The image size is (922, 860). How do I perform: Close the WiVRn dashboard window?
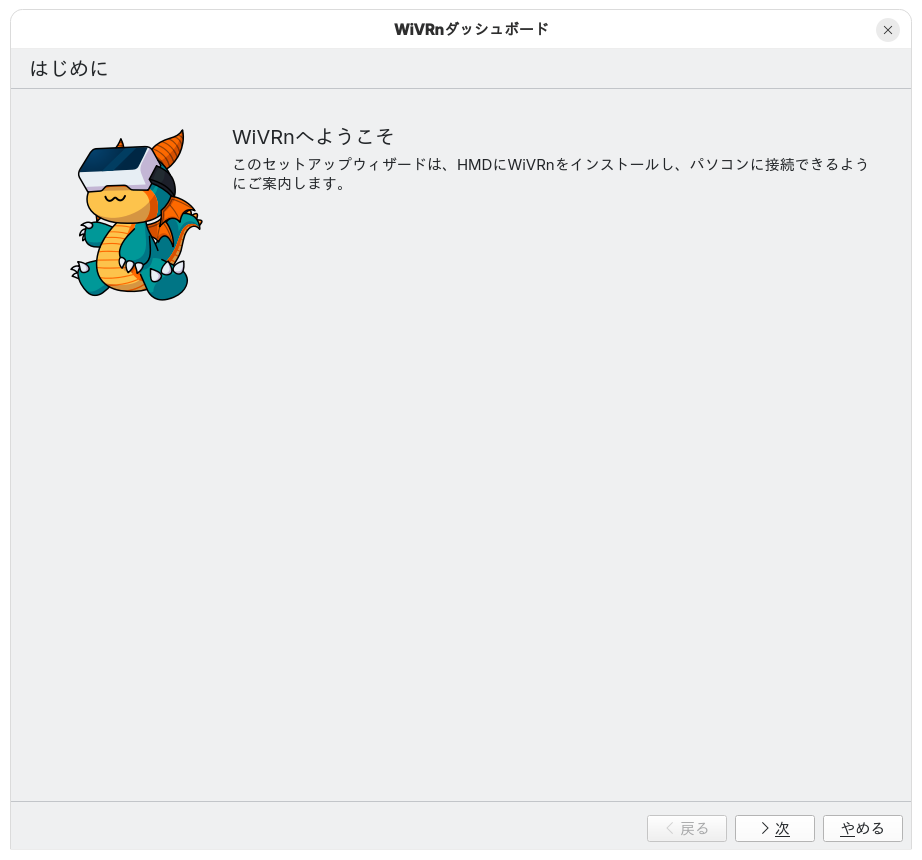[x=887, y=30]
